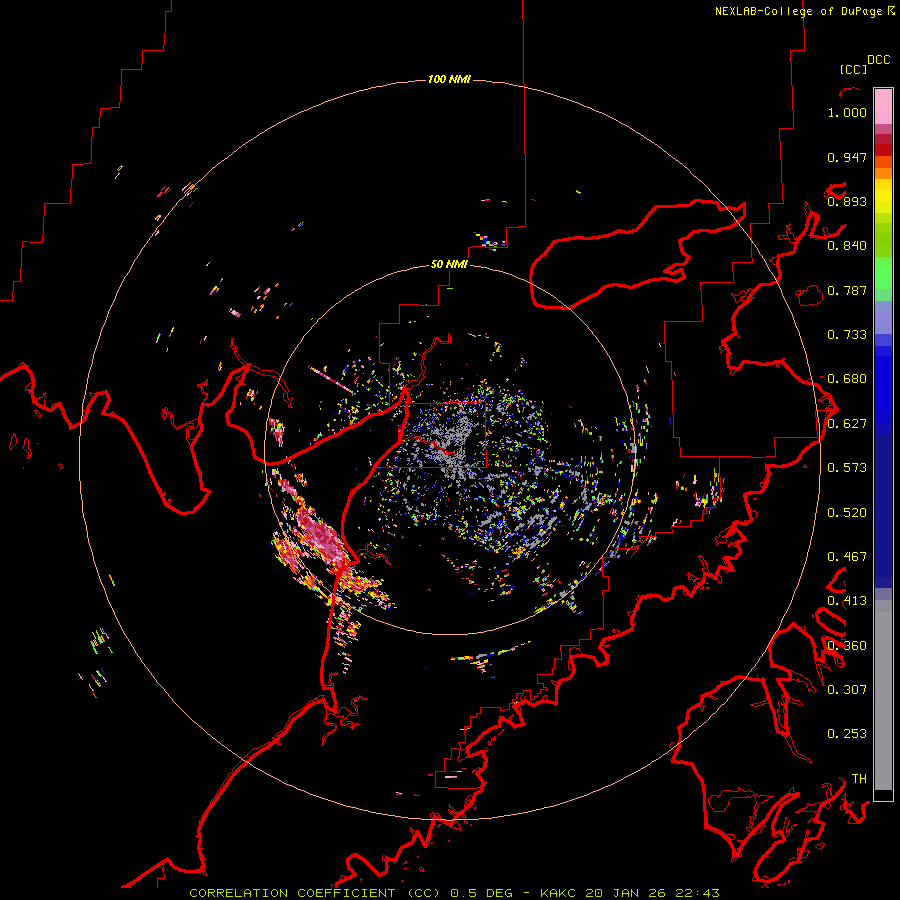Viewport: 900px width, 900px height.
Task: Click the 0.520 value on the color scale
Action: click(x=847, y=513)
